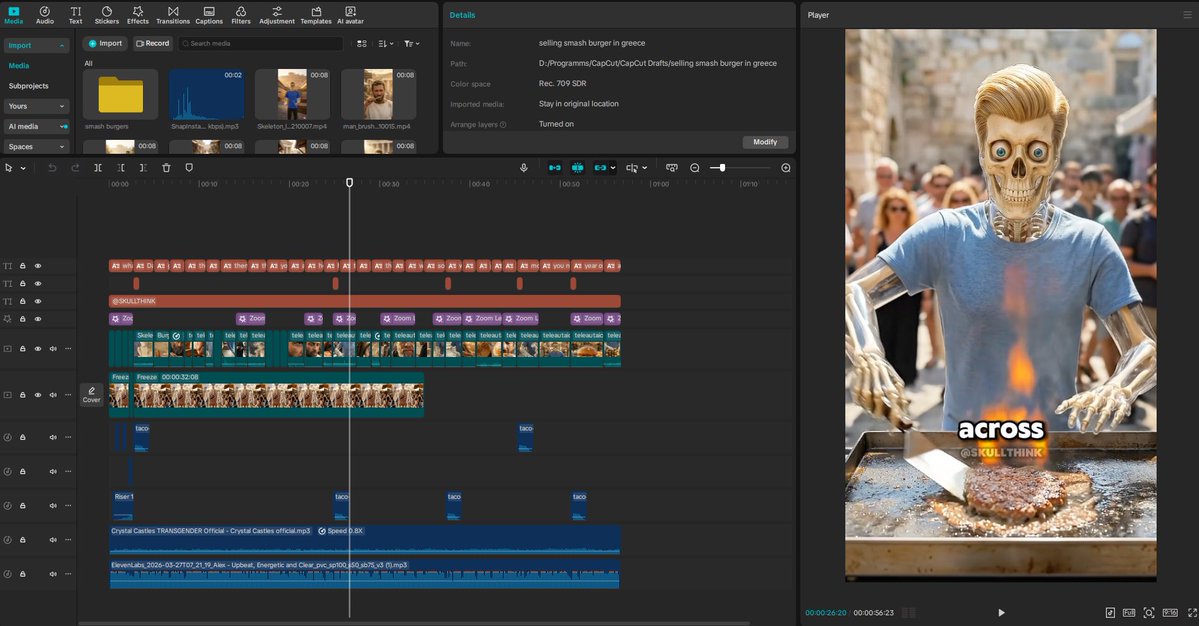Open the Stickers panel

106,14
